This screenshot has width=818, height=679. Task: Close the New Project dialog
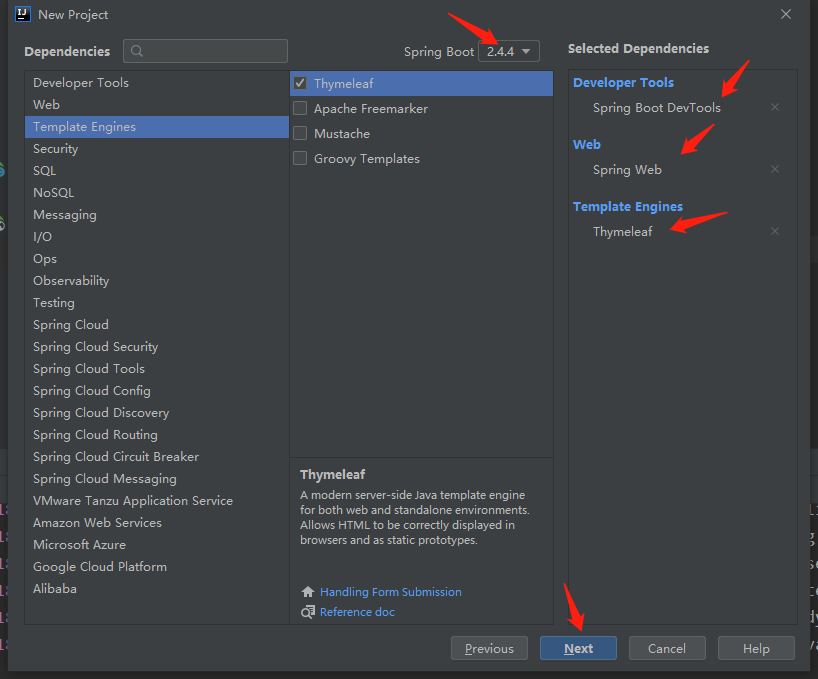[x=786, y=14]
